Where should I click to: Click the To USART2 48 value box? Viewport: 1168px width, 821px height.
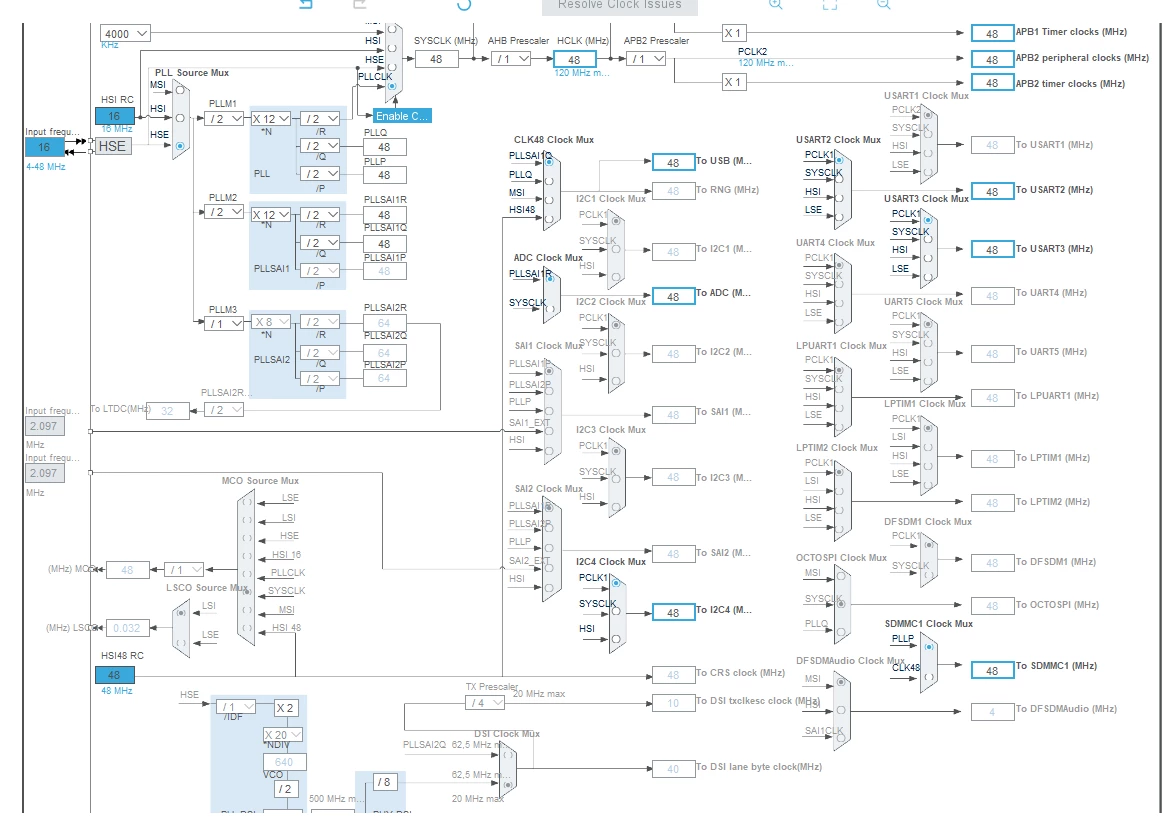pyautogui.click(x=992, y=191)
